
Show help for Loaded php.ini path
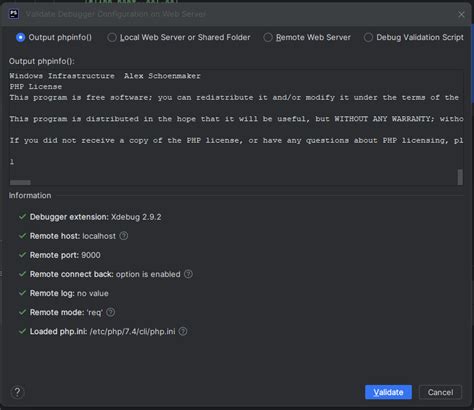click(x=183, y=331)
